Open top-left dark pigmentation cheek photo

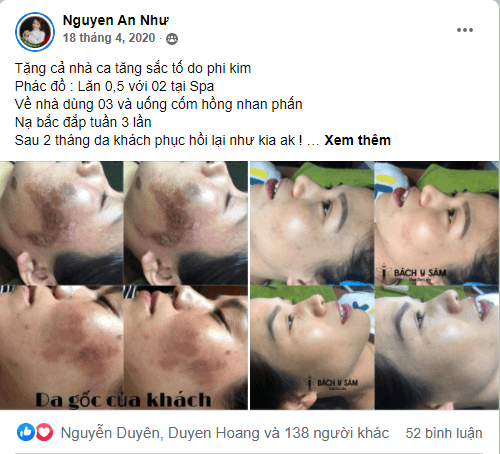click(62, 223)
